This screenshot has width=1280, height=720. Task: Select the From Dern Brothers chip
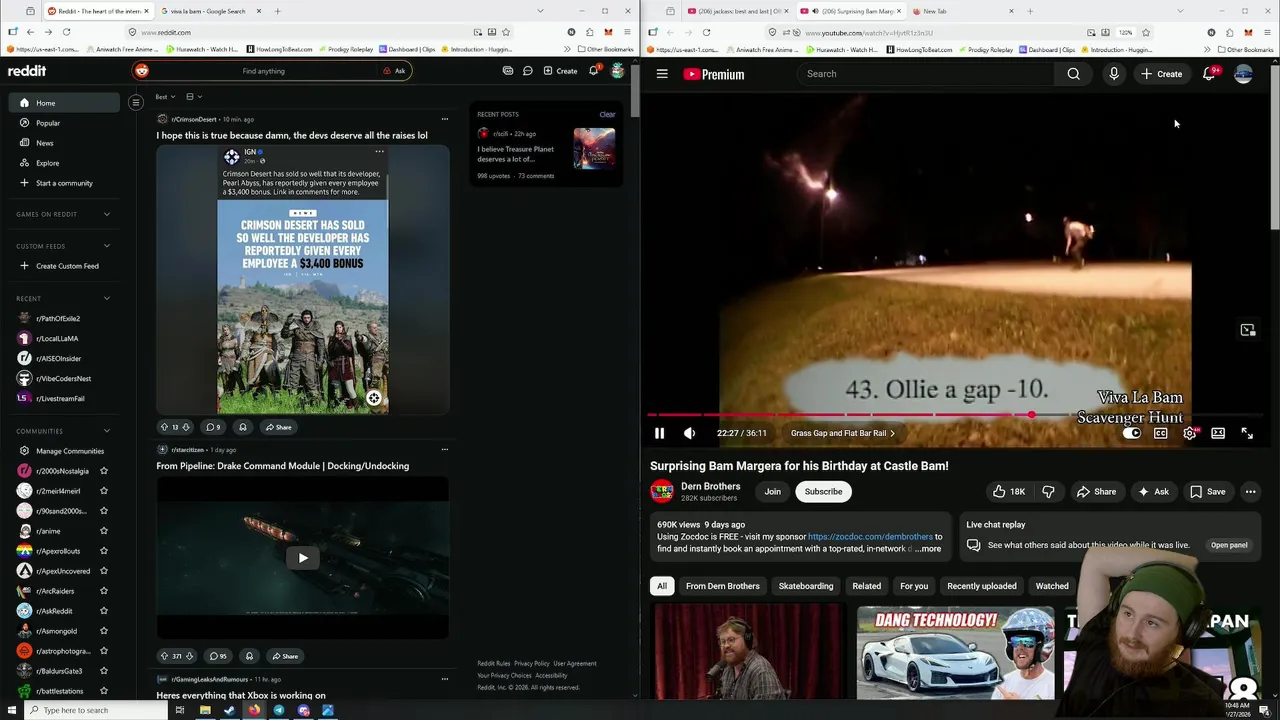coord(723,586)
